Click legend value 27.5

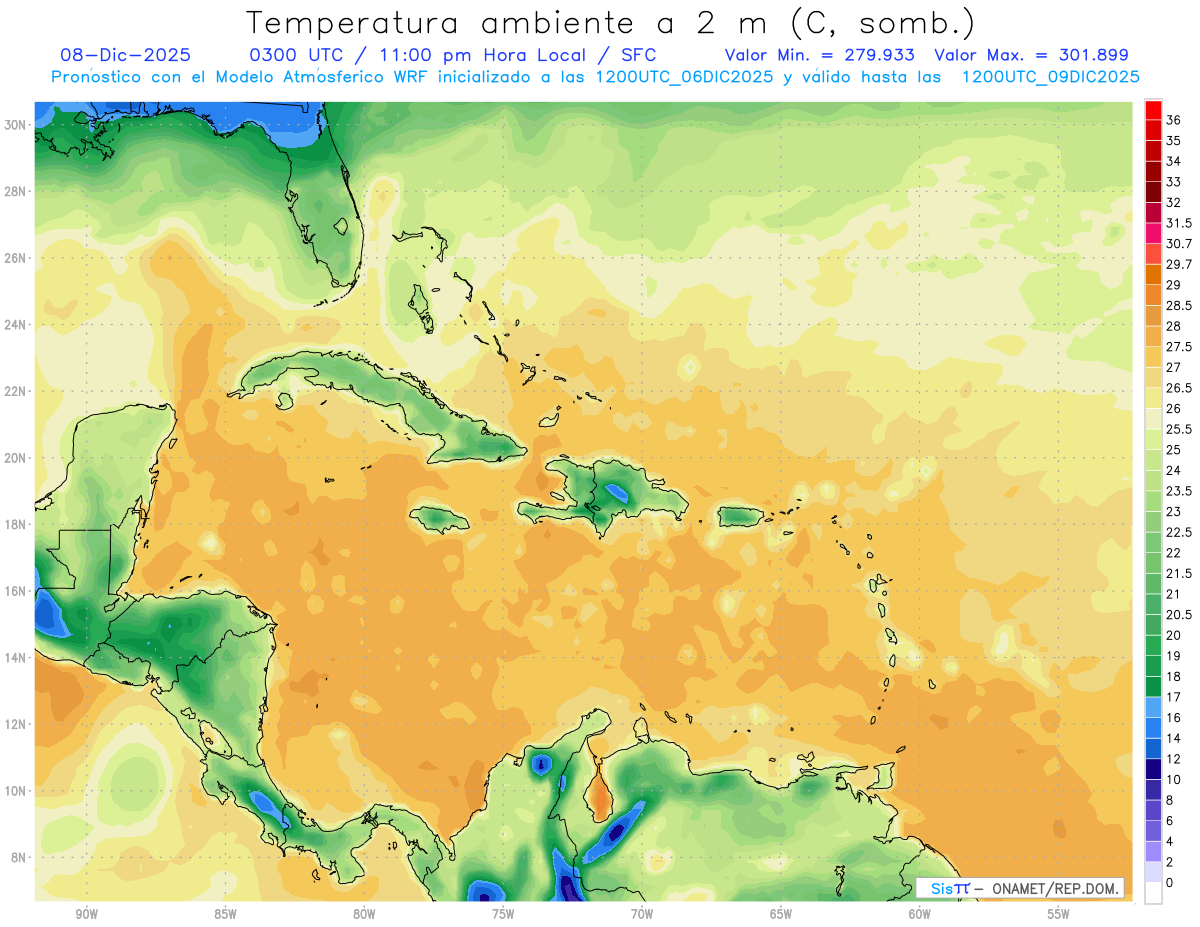click(x=1179, y=347)
